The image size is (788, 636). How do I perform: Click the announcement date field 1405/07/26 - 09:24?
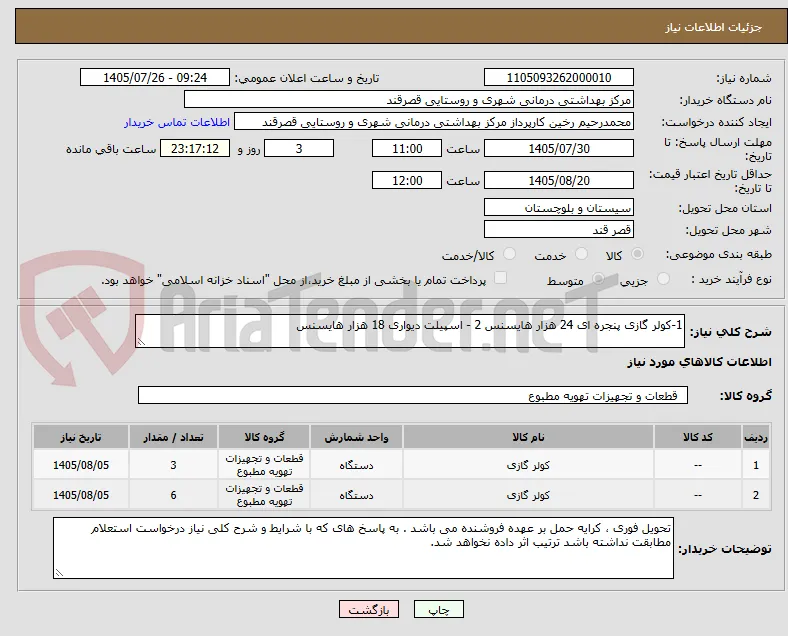point(155,78)
